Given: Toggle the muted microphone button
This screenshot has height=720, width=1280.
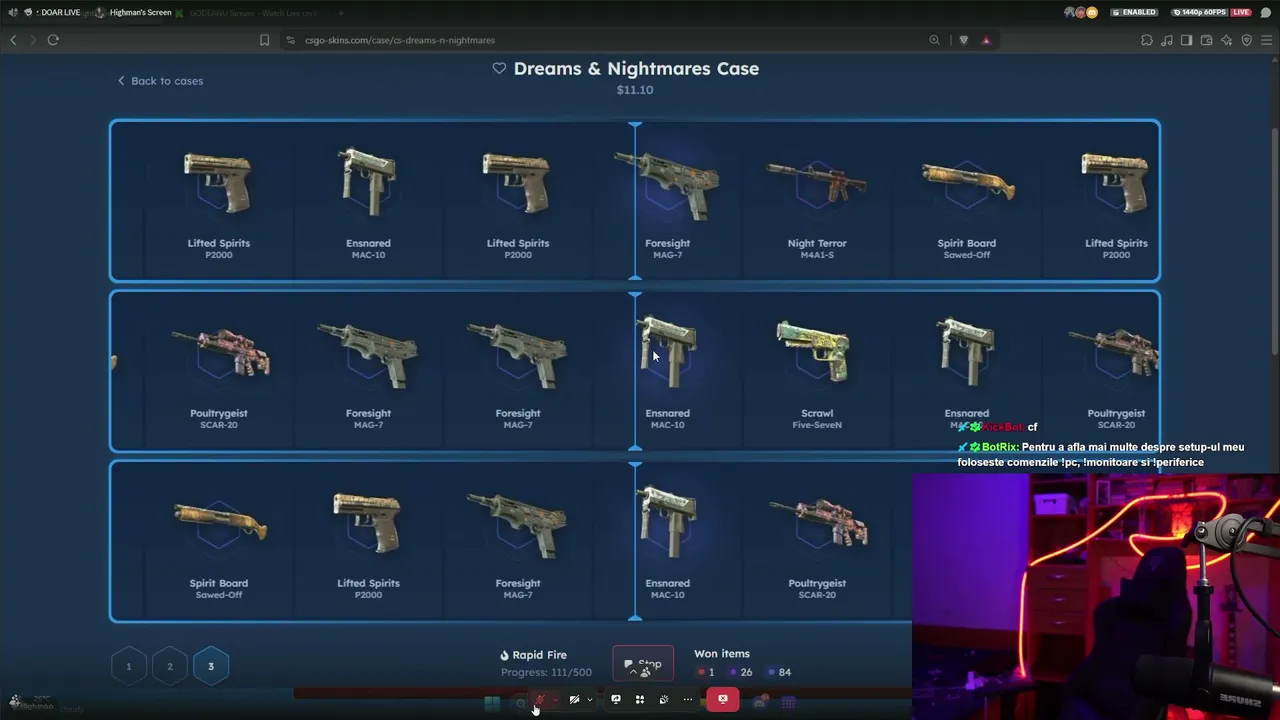Looking at the screenshot, I should [x=540, y=700].
